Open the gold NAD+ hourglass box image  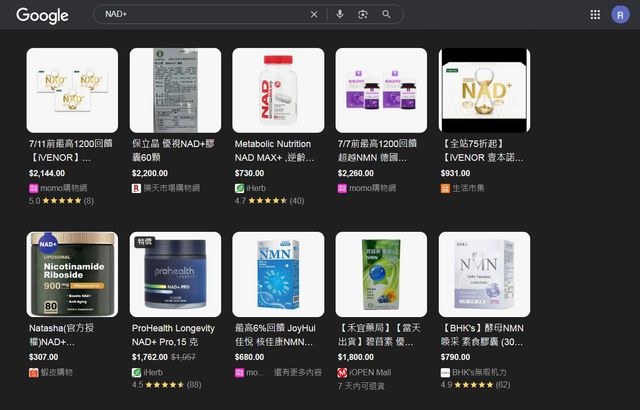pyautogui.click(x=484, y=90)
